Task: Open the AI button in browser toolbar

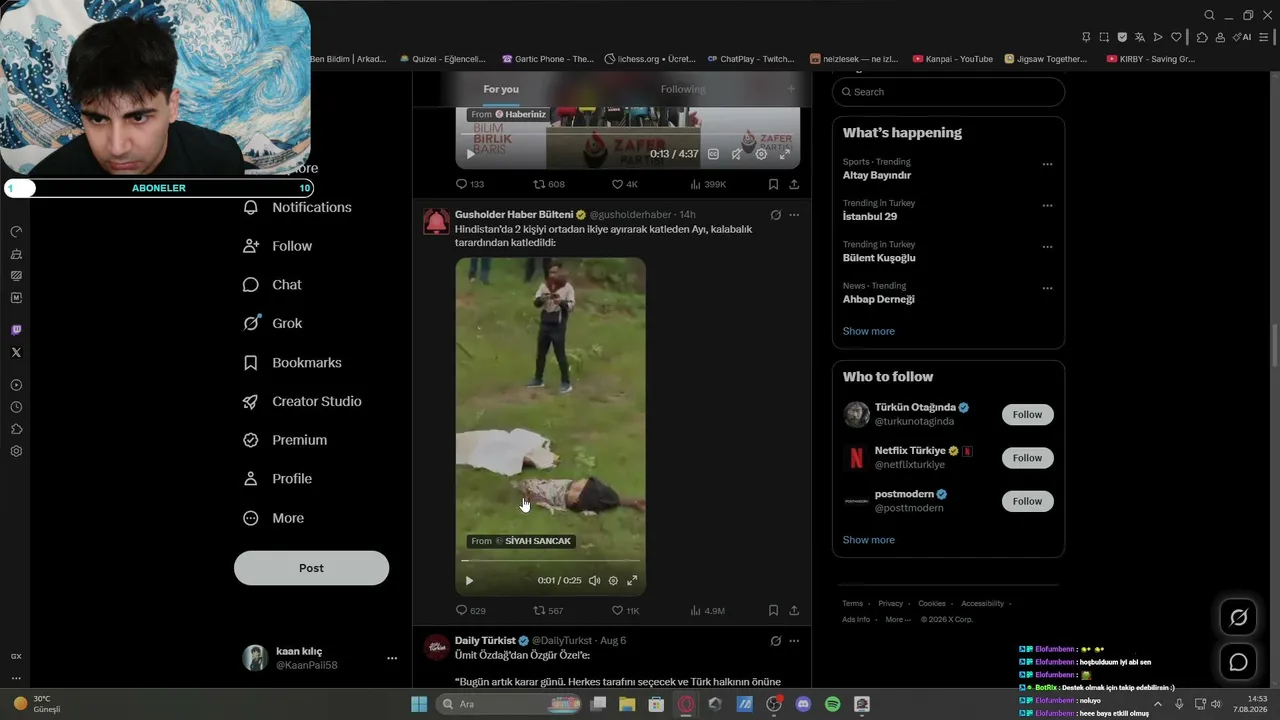Action: pos(1242,37)
